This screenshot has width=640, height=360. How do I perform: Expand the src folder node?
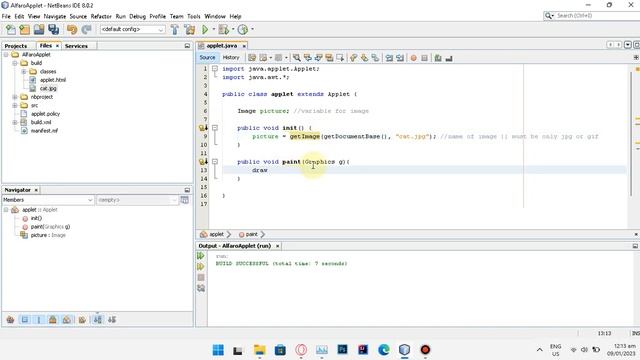(15, 105)
